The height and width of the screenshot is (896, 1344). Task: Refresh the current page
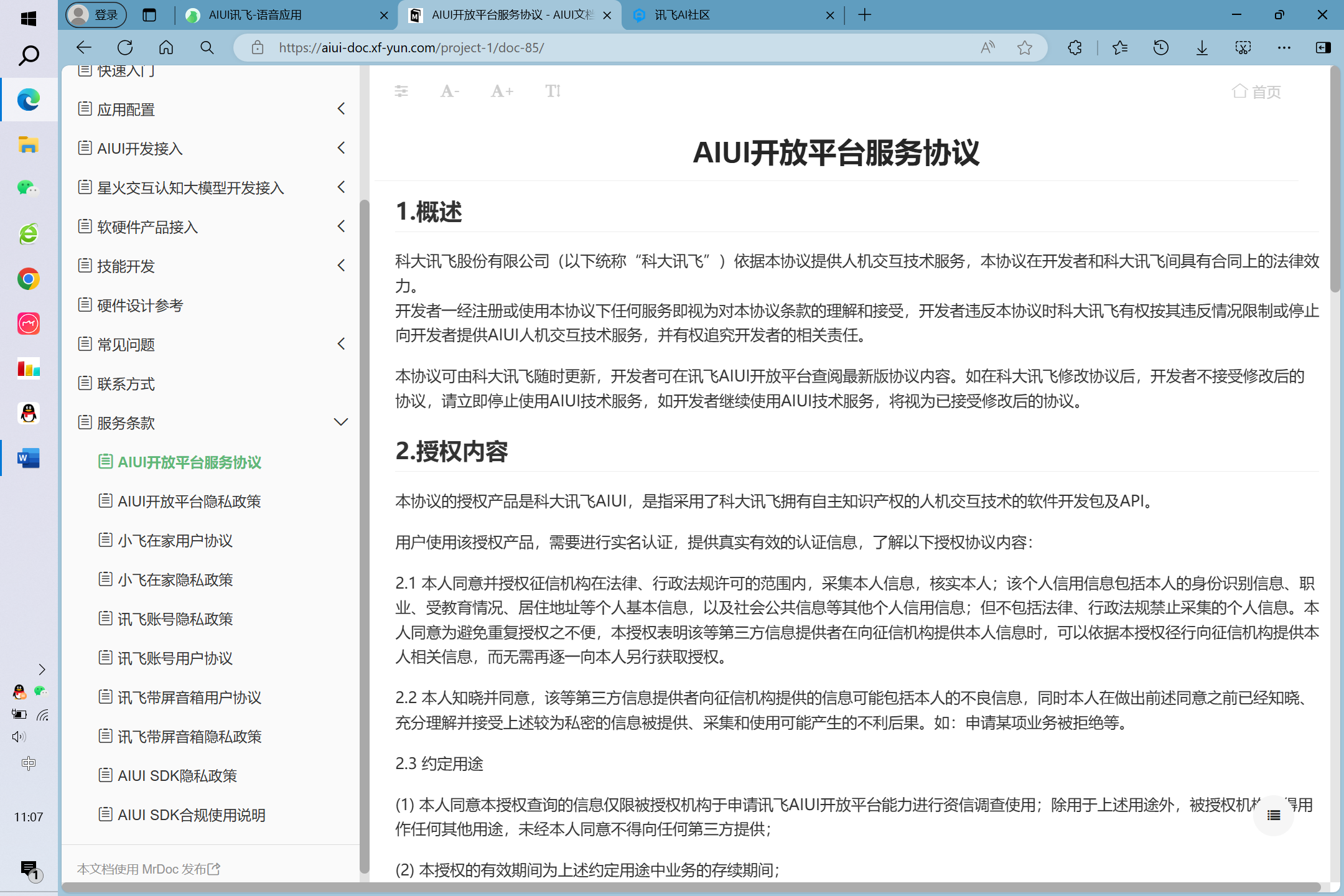125,48
